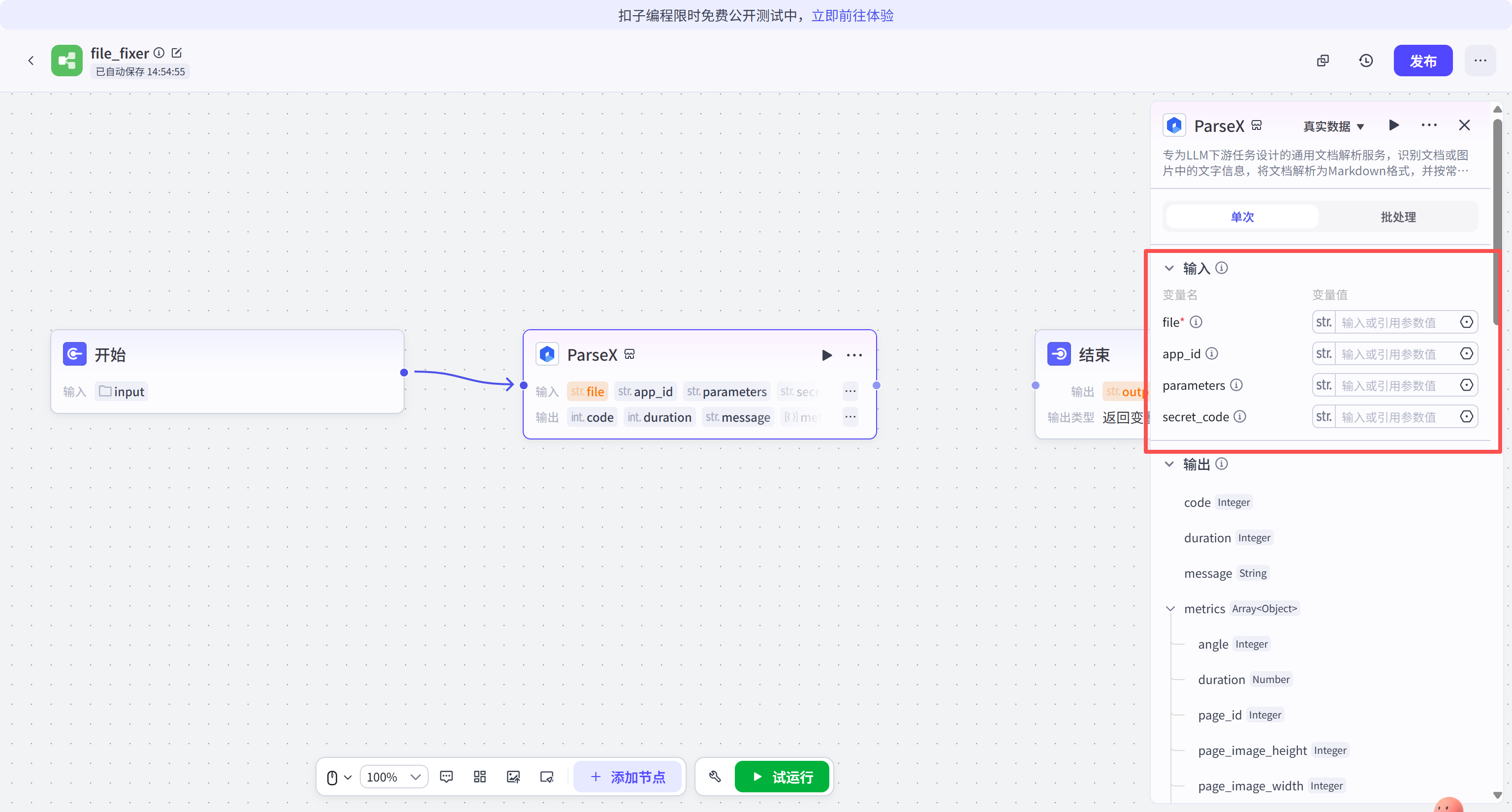This screenshot has width=1512, height=812.
Task: Click the auto-layout grid icon in toolbar
Action: pos(479,777)
